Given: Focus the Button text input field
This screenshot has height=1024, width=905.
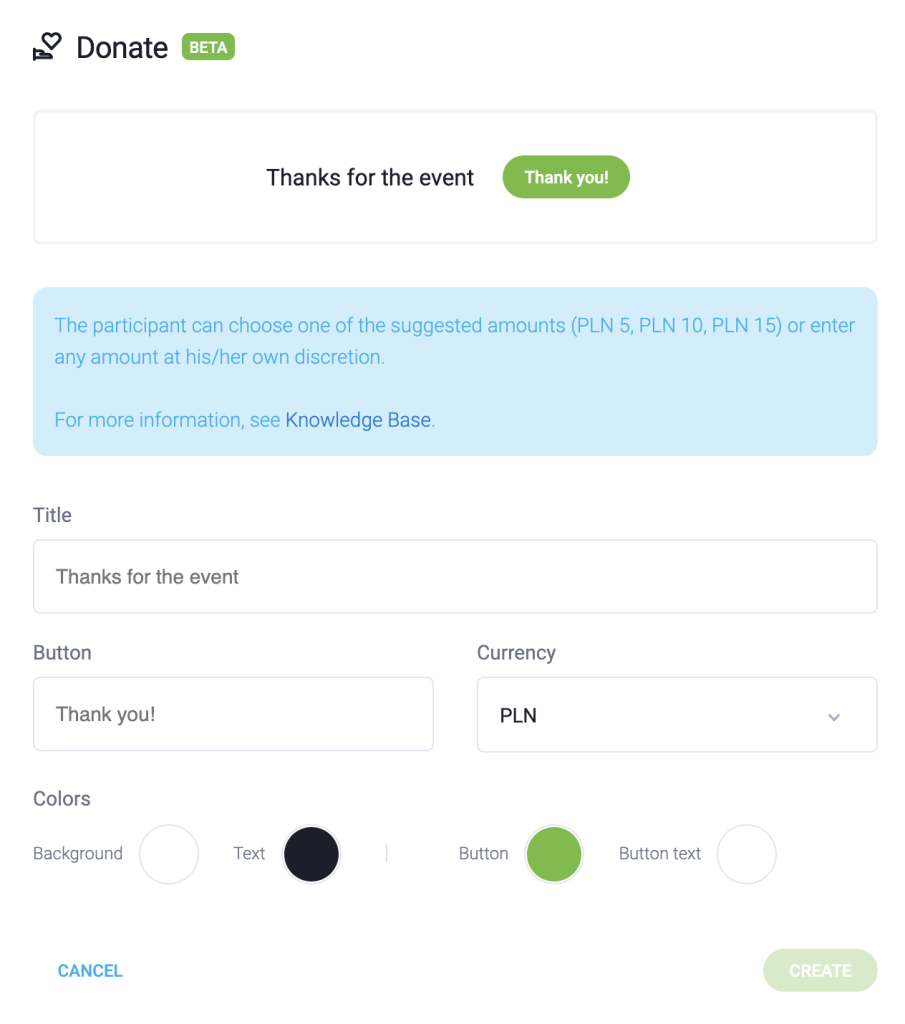Looking at the screenshot, I should click(x=233, y=714).
